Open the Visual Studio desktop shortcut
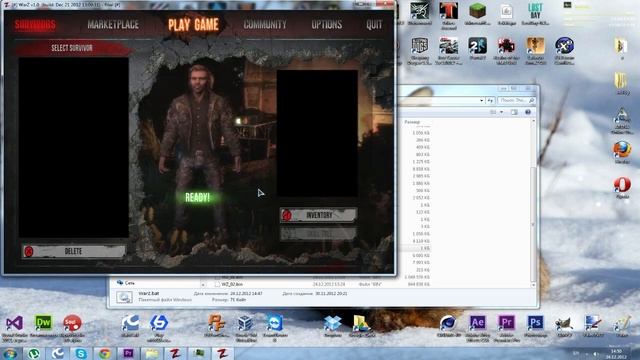This screenshot has height=360, width=640. (x=15, y=328)
